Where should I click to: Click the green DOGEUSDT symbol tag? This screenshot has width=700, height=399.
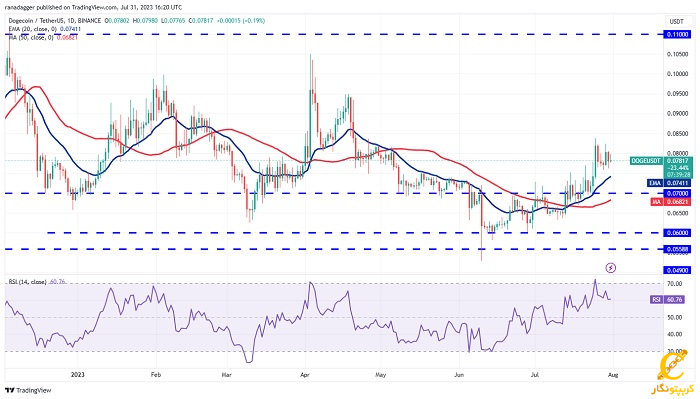pos(646,161)
